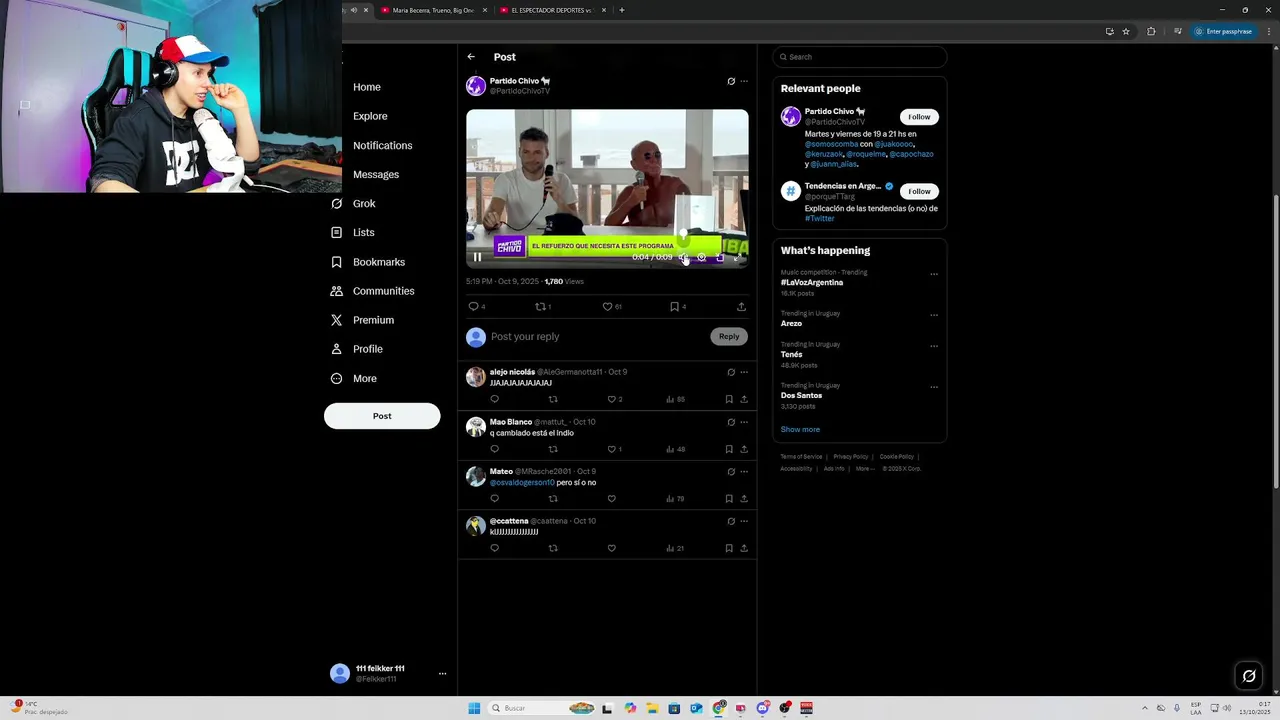Pause the playing video
This screenshot has height=720, width=1280.
coord(477,257)
